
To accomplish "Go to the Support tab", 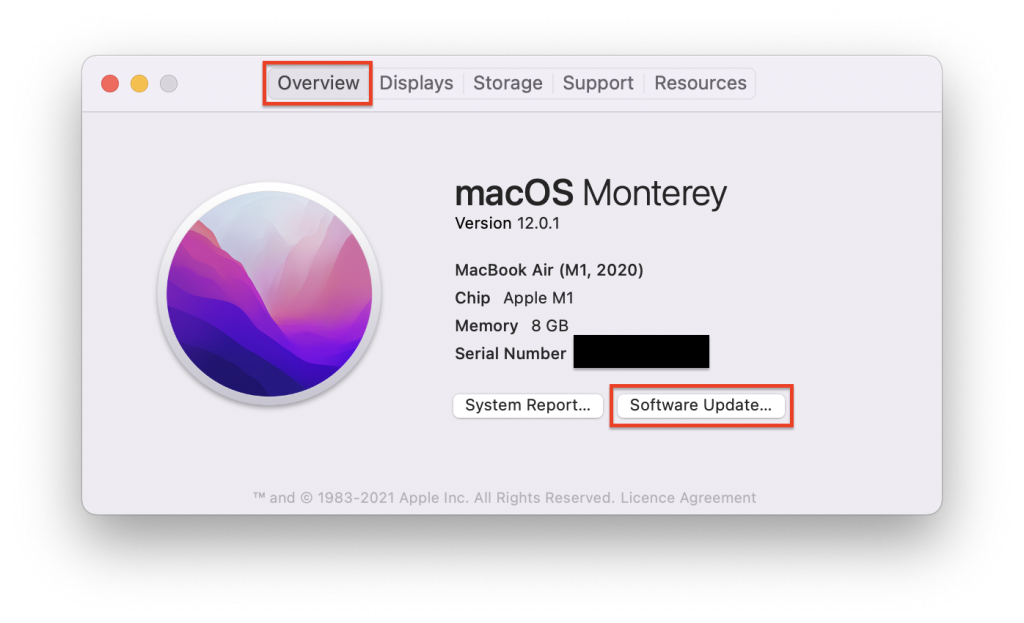I will point(598,83).
